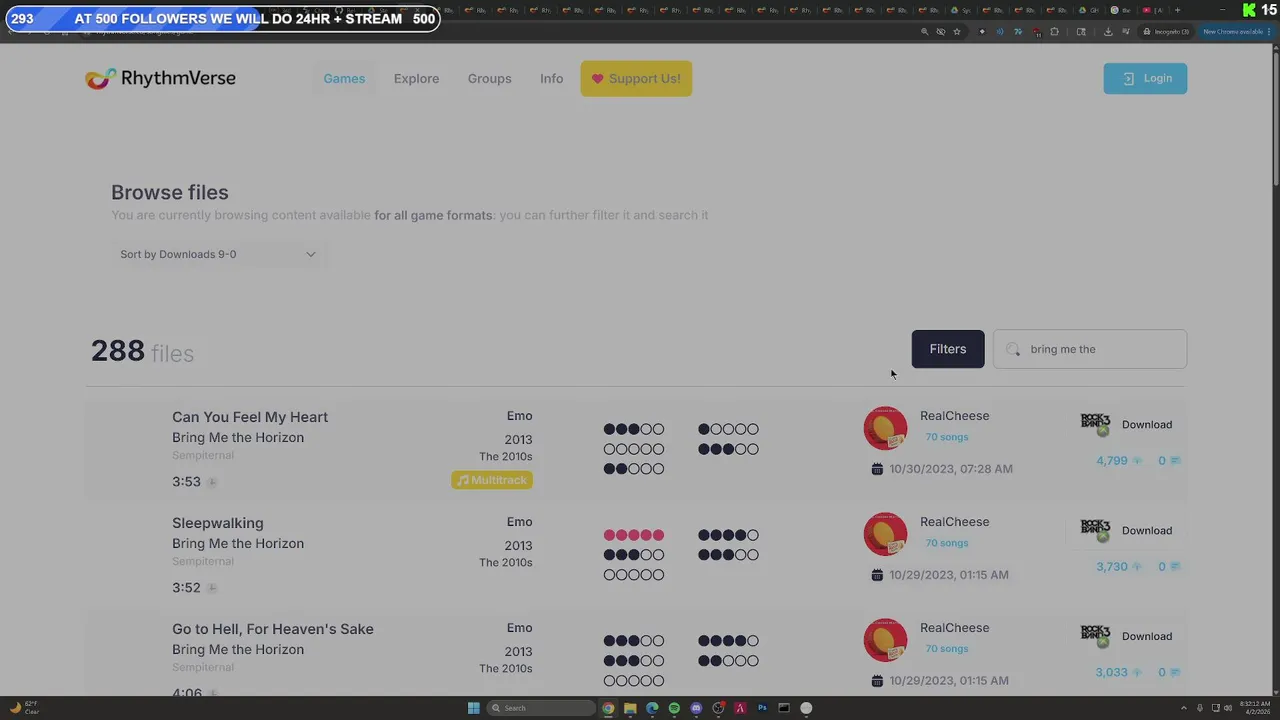Open File Explorer from the taskbar
The width and height of the screenshot is (1280, 720).
coord(630,708)
